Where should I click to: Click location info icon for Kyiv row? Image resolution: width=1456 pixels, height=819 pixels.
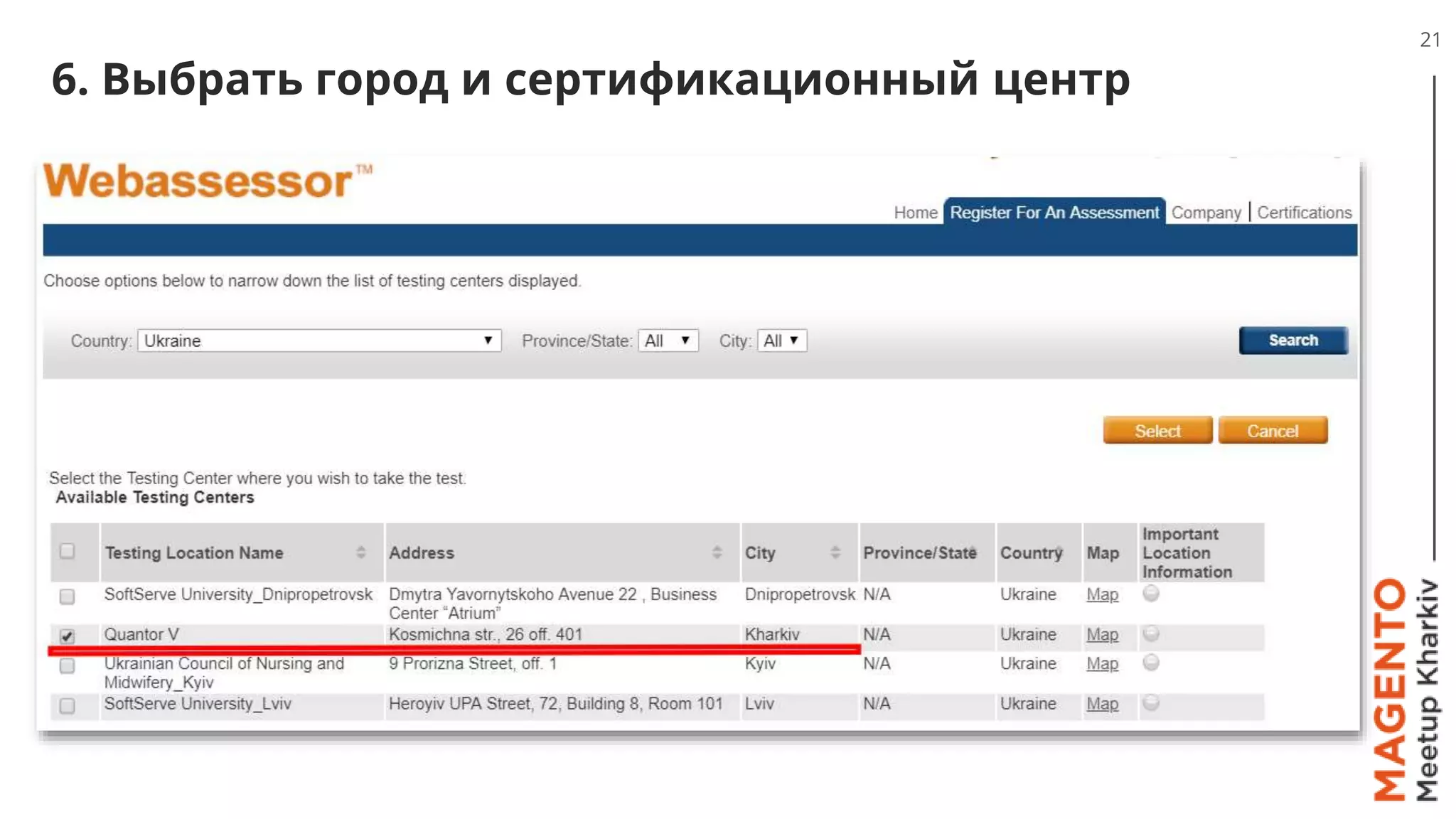click(1151, 662)
